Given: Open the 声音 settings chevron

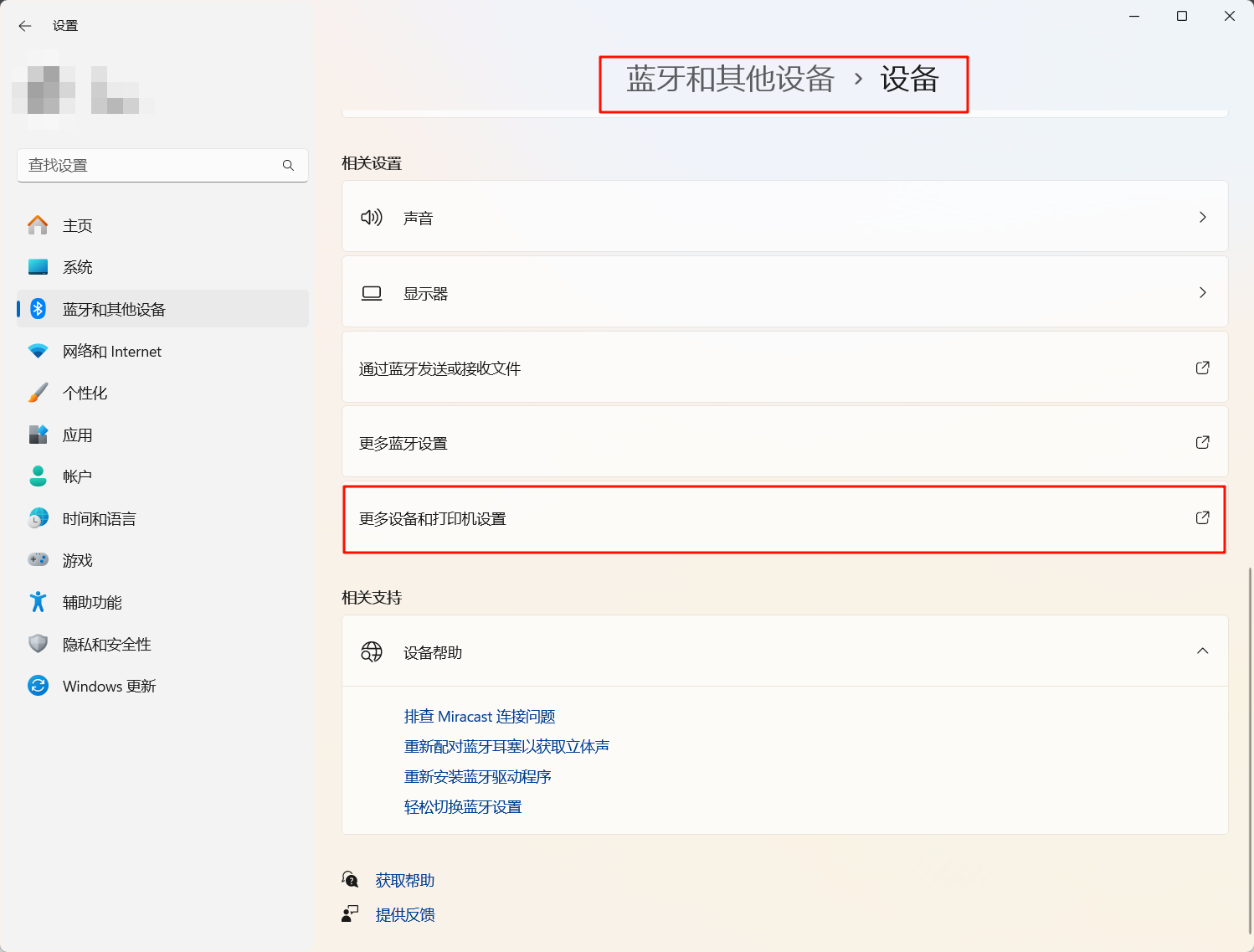Looking at the screenshot, I should point(1203,217).
